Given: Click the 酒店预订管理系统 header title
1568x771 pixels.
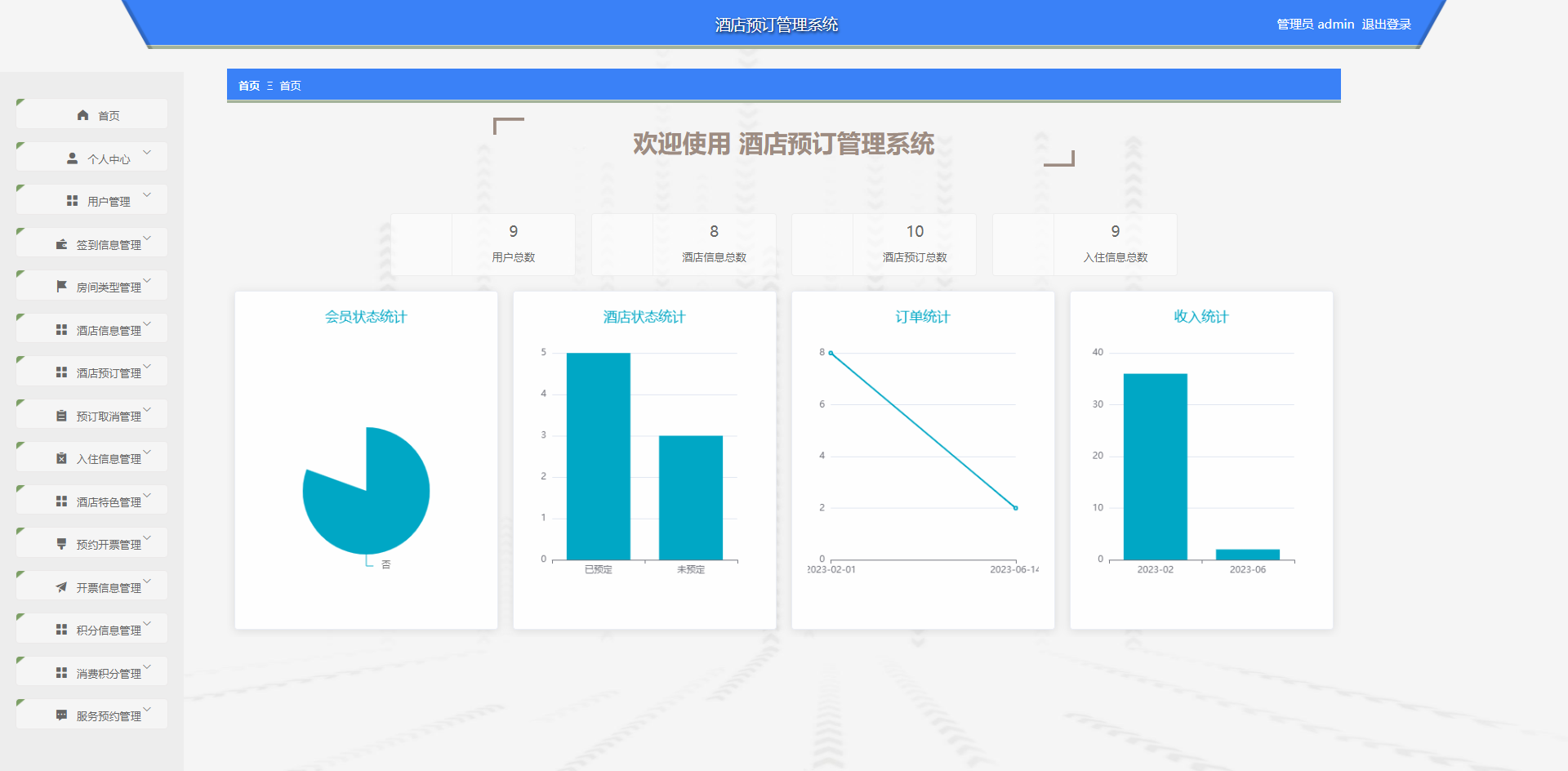Looking at the screenshot, I should pyautogui.click(x=777, y=25).
